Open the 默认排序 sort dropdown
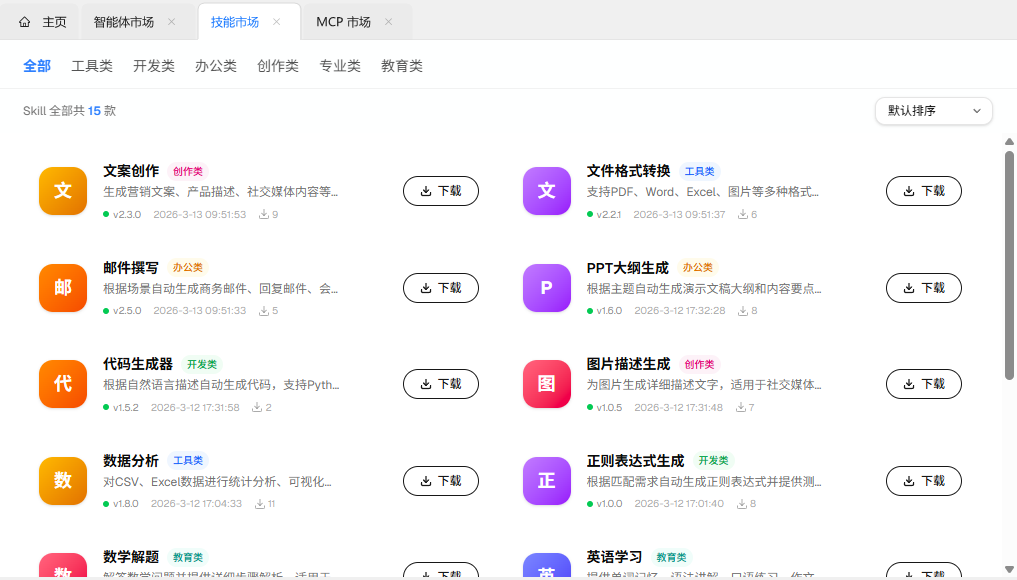1017x580 pixels. pyautogui.click(x=933, y=111)
